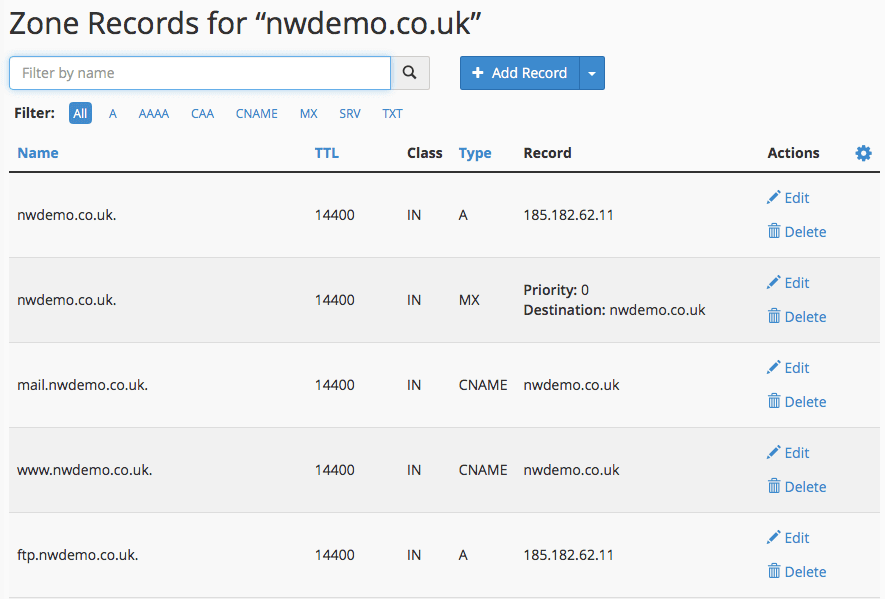Click the magnifying glass search icon
The image size is (885, 599).
click(410, 73)
